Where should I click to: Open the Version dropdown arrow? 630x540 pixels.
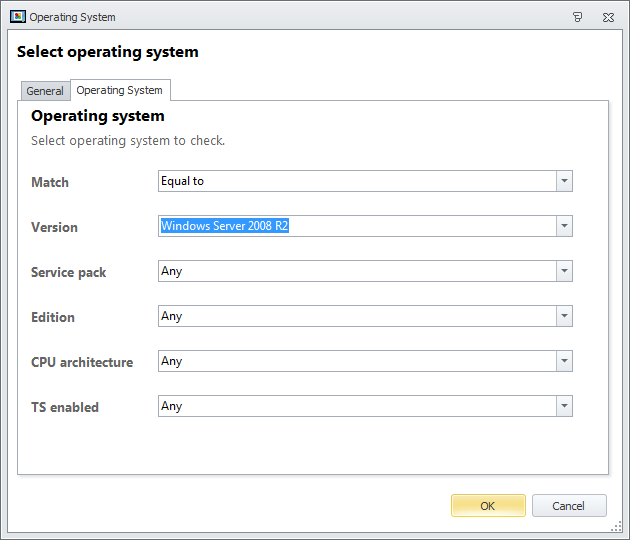coord(564,226)
